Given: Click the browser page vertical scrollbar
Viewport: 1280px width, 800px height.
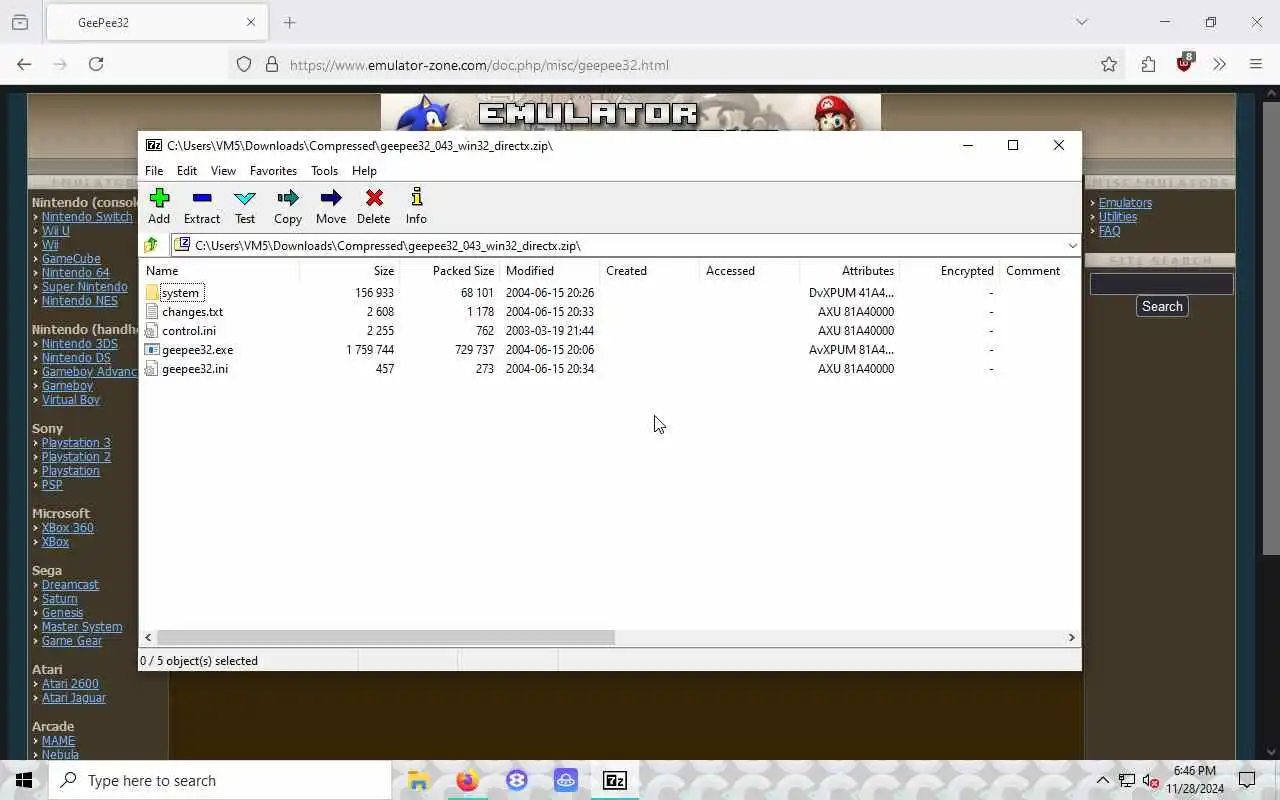Looking at the screenshot, I should [1271, 328].
